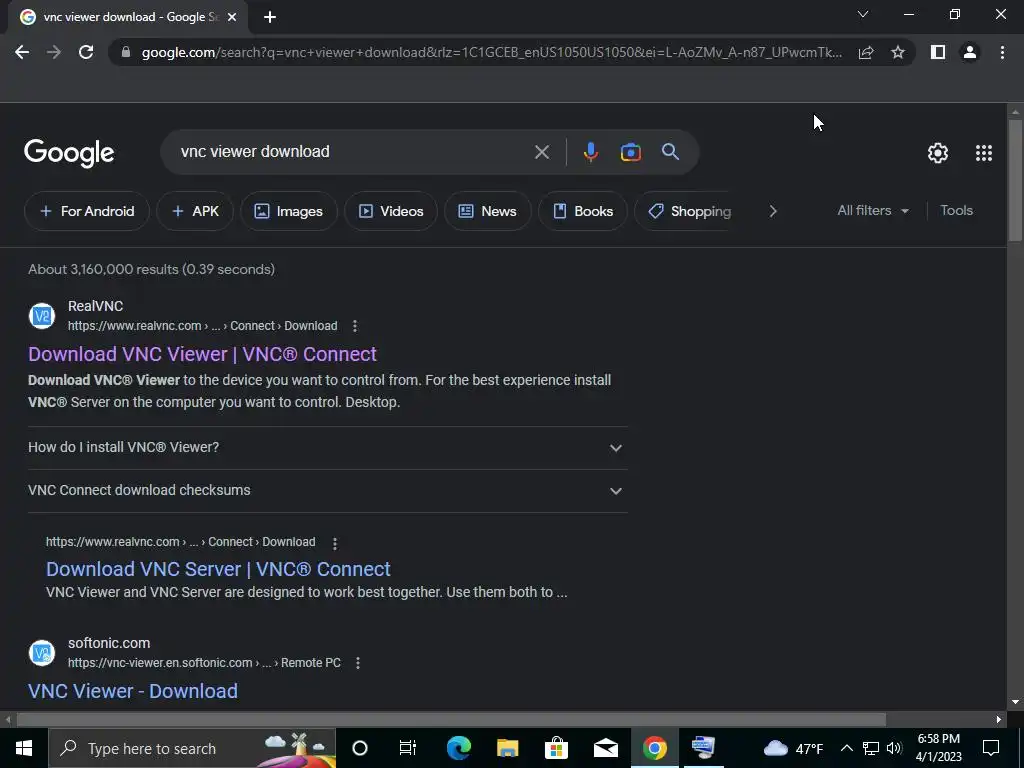Share this page from address bar
Screen dimensions: 1024x768
pyautogui.click(x=866, y=52)
